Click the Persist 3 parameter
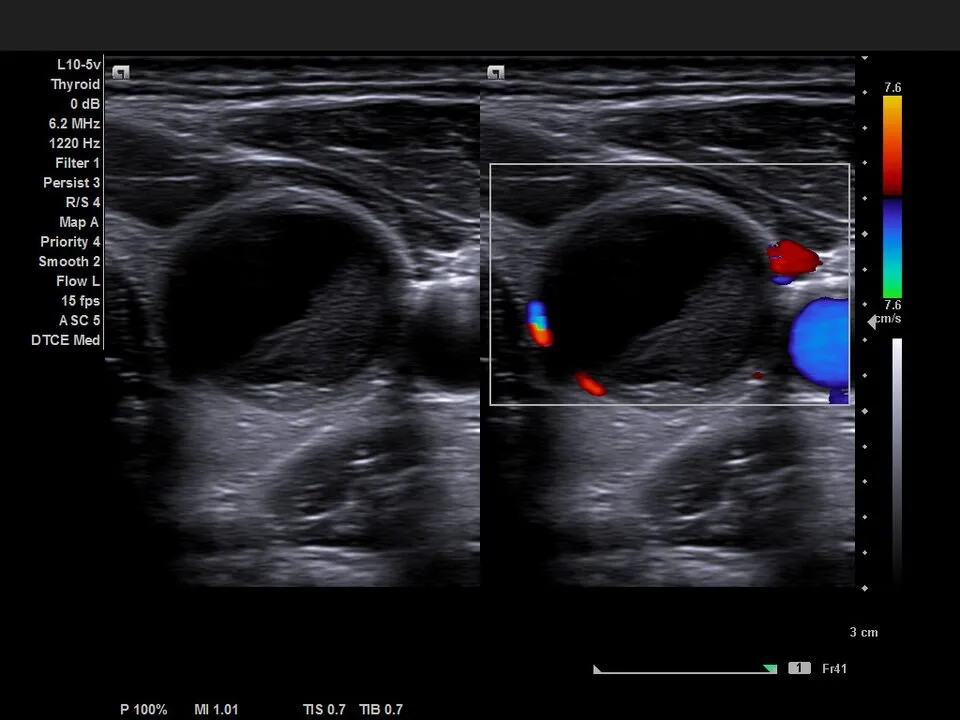Viewport: 960px width, 720px height. point(71,183)
